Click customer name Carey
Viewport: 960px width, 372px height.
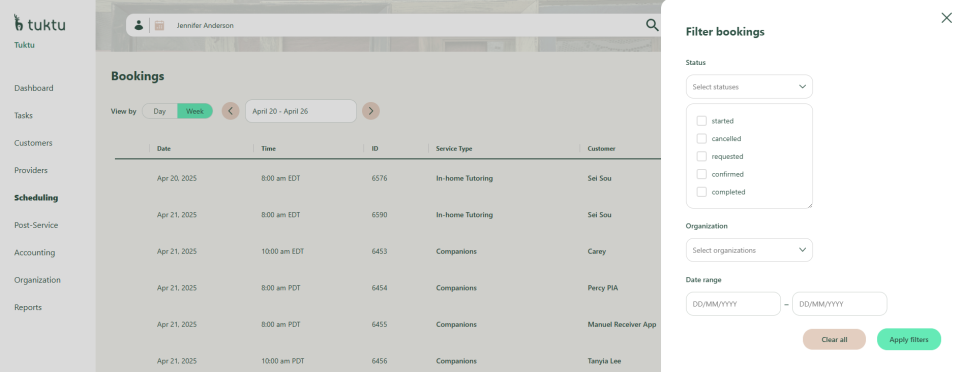[x=596, y=251]
